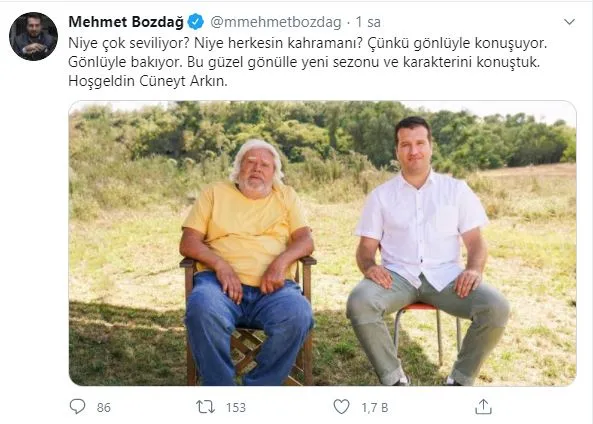This screenshot has width=593, height=424.
Task: Click the retweet count 153
Action: point(236,407)
